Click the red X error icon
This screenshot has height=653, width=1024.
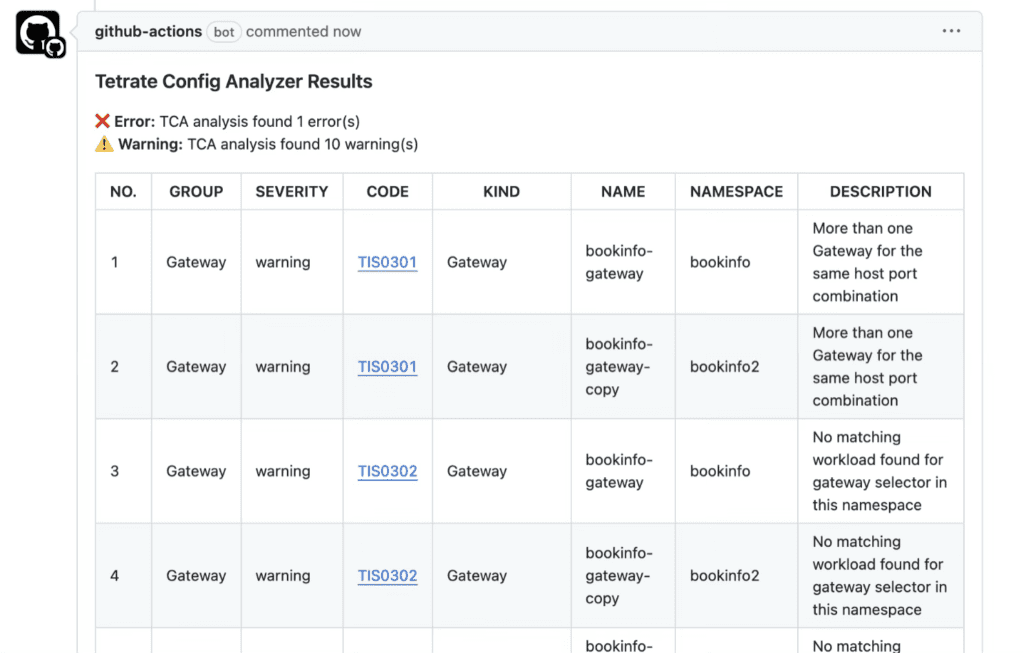pos(103,121)
